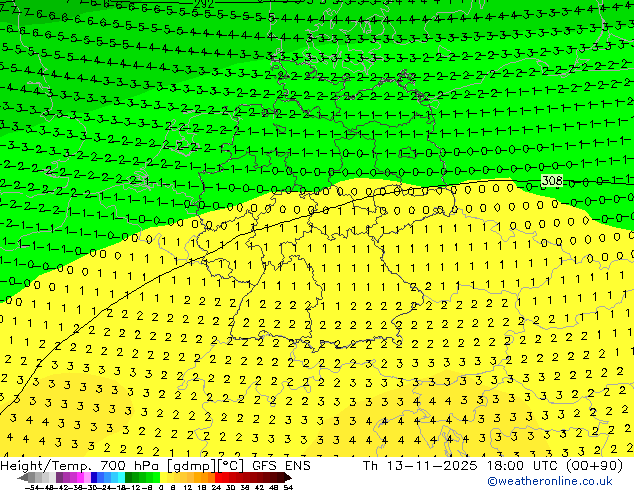
Task: Click the 308 height contour label
Action: [552, 180]
